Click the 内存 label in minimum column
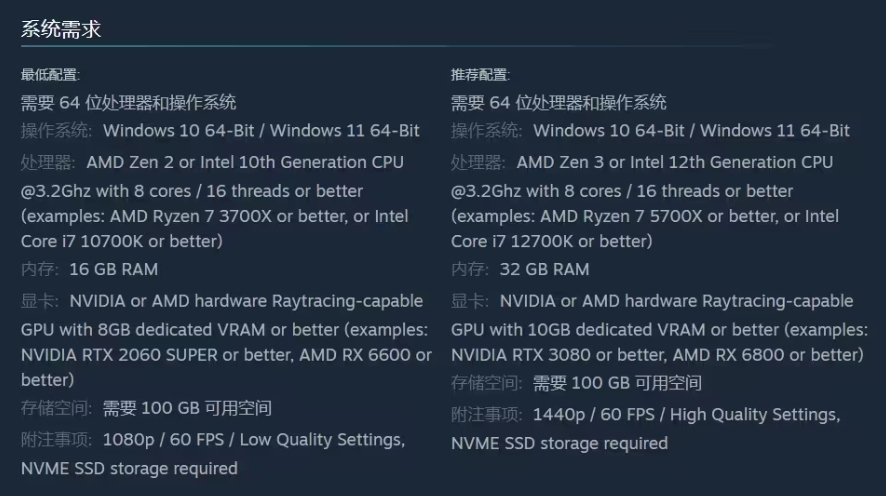The width and height of the screenshot is (886, 496). (40, 269)
